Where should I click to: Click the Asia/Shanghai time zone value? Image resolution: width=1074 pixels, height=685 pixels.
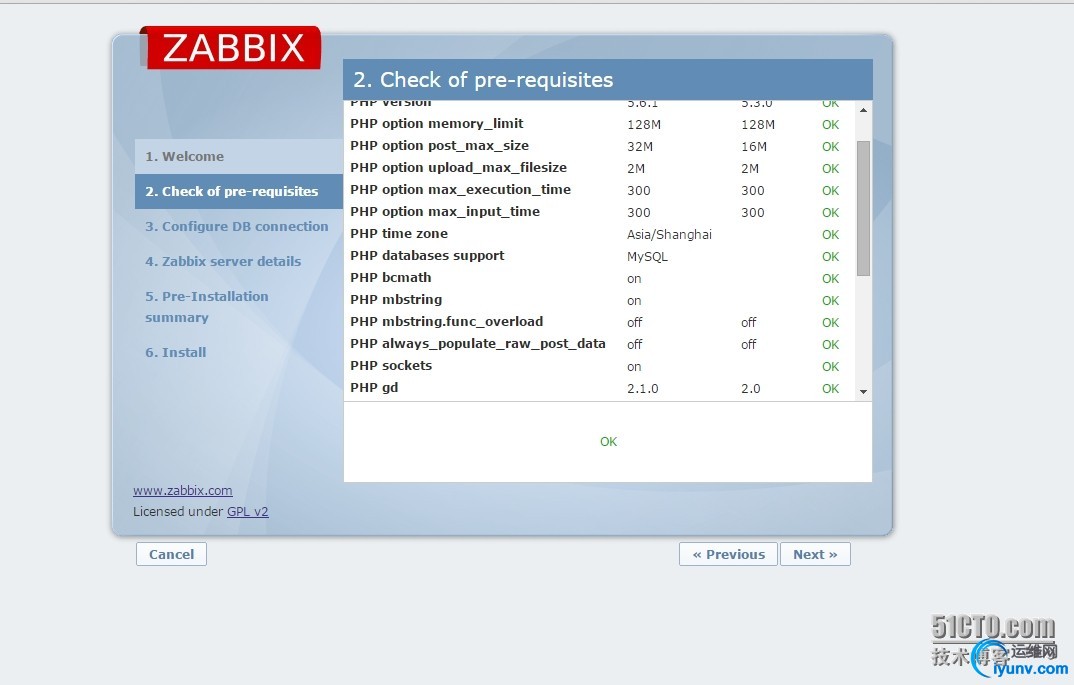point(669,234)
